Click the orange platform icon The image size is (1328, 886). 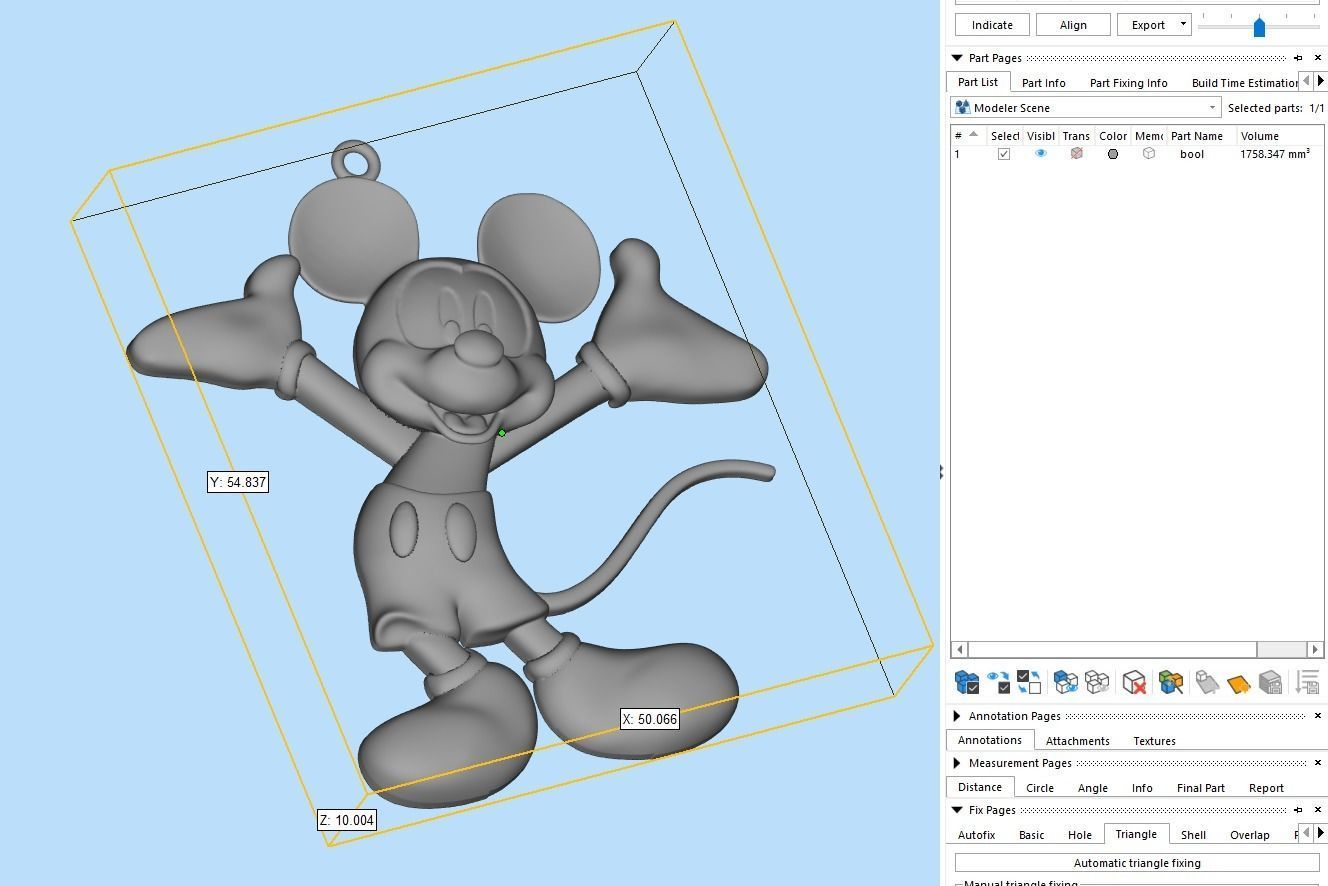point(1238,683)
